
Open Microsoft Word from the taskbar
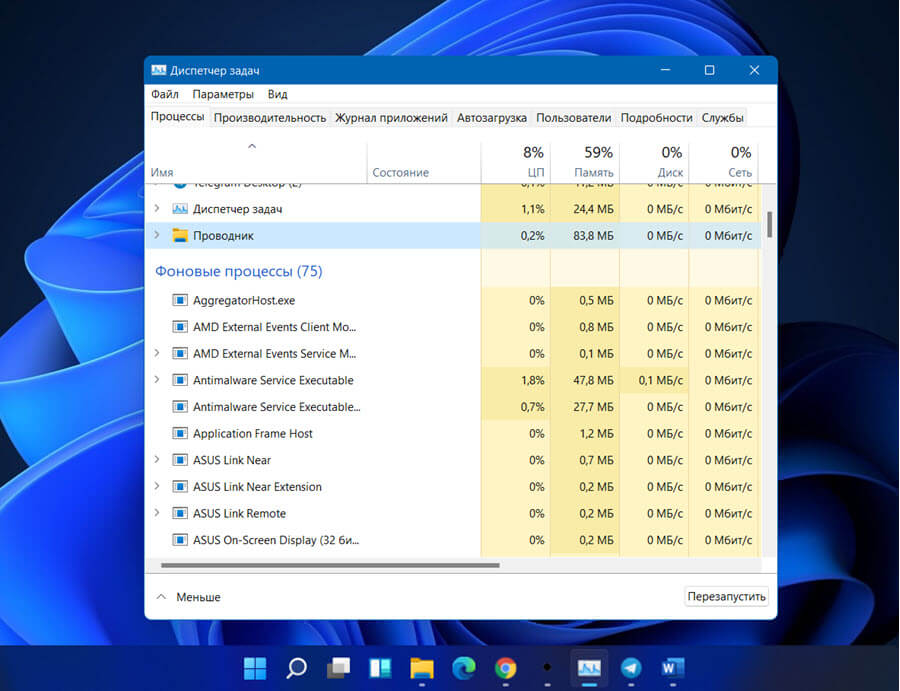(672, 668)
